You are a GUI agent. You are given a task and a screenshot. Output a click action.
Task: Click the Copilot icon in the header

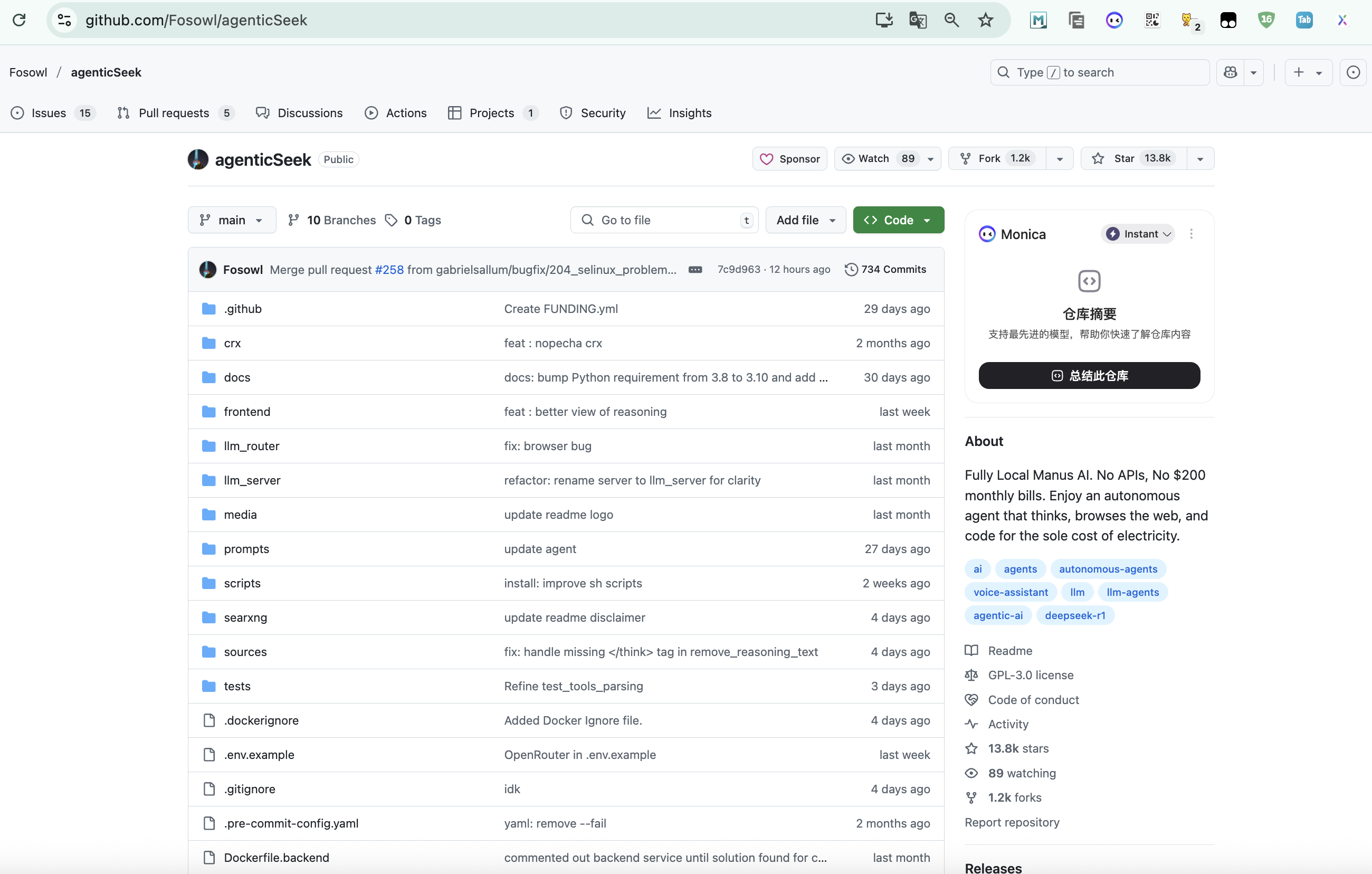point(1230,72)
